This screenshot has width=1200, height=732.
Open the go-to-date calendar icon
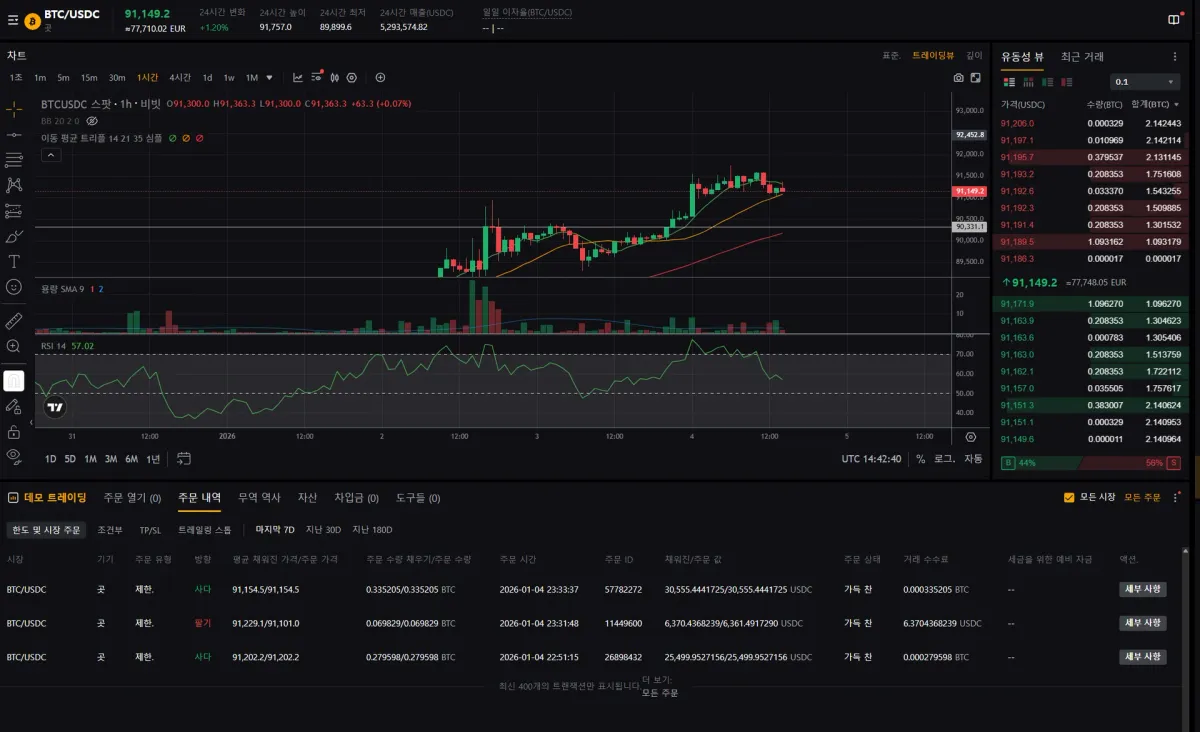point(184,459)
